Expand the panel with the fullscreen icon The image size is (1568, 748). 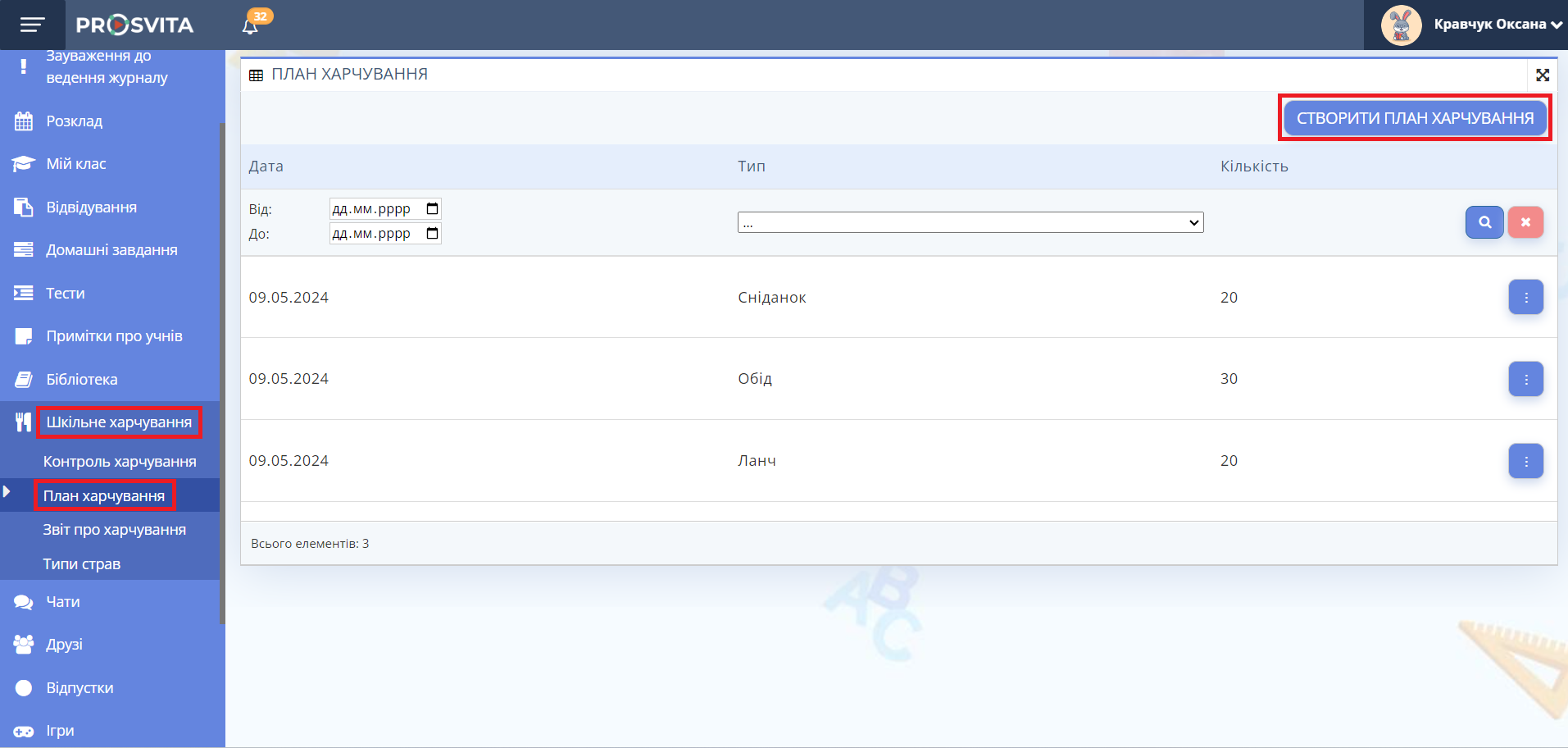(x=1542, y=75)
